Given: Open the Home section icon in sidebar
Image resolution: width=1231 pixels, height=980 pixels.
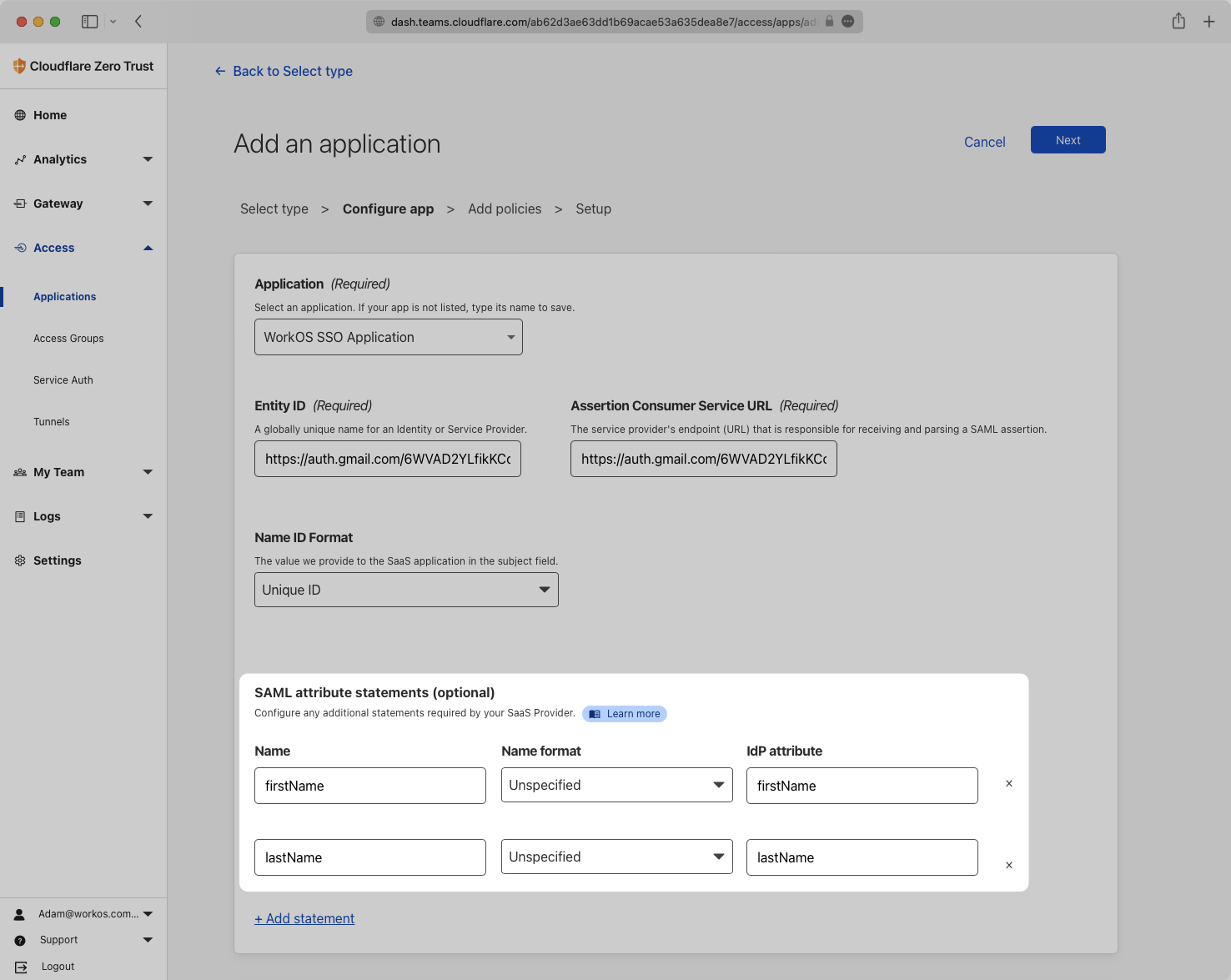Looking at the screenshot, I should pos(21,115).
